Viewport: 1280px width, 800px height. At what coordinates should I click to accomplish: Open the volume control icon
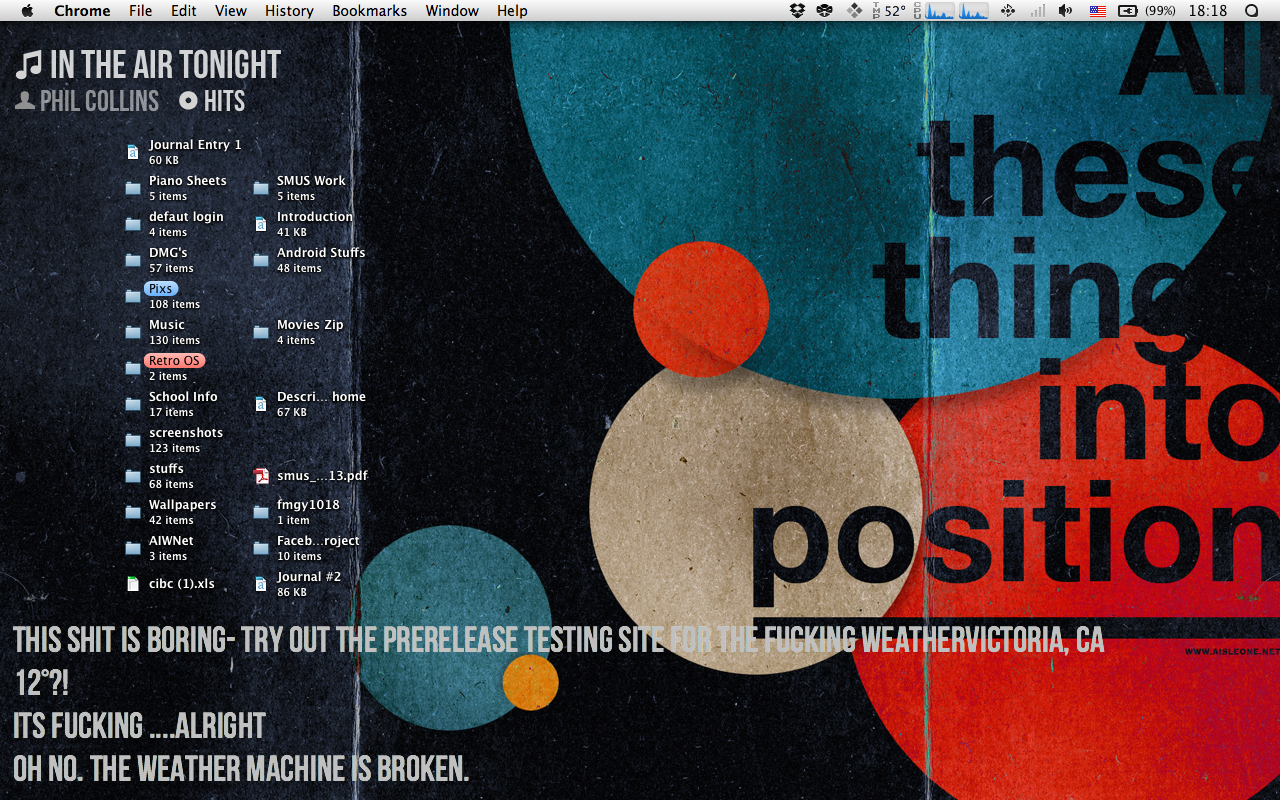click(1066, 11)
